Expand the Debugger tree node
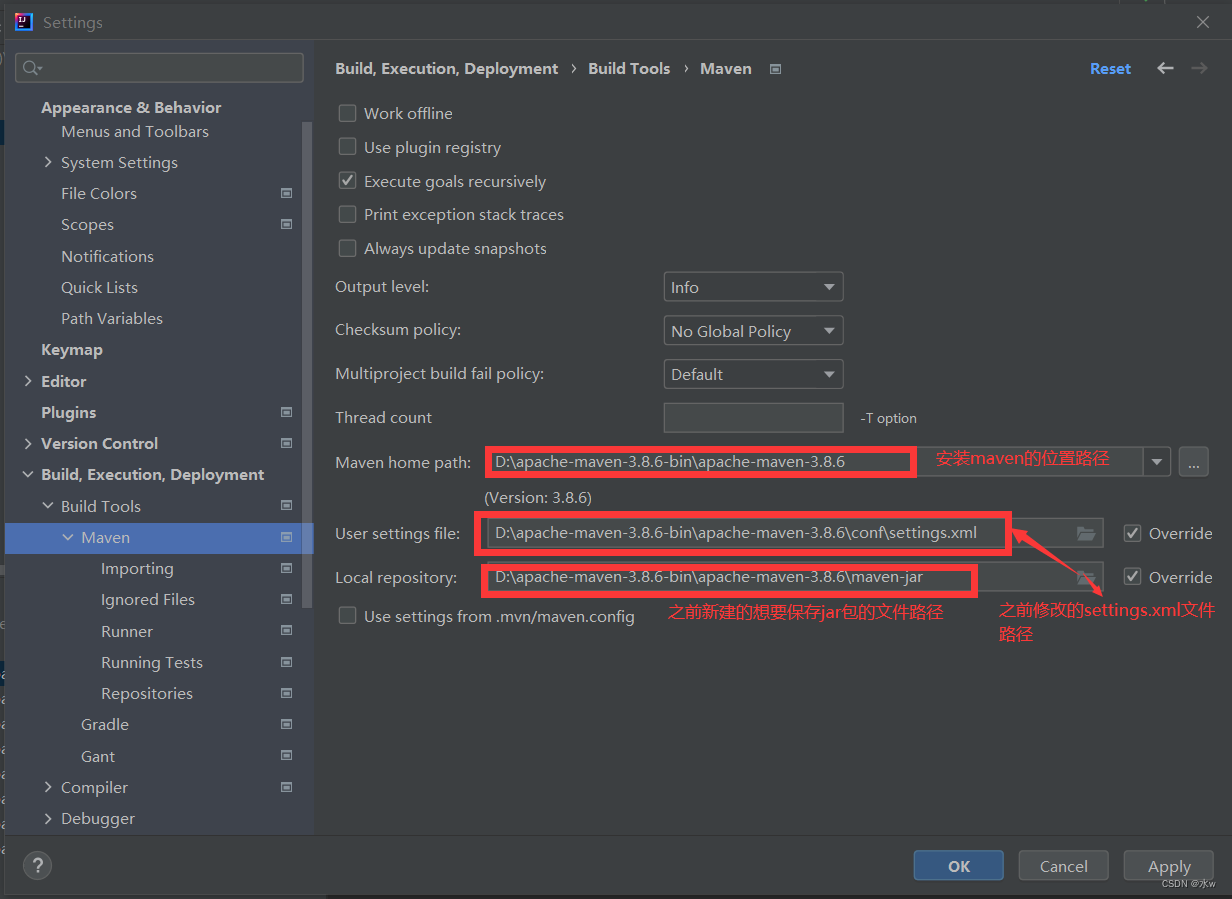The width and height of the screenshot is (1232, 899). pos(48,818)
